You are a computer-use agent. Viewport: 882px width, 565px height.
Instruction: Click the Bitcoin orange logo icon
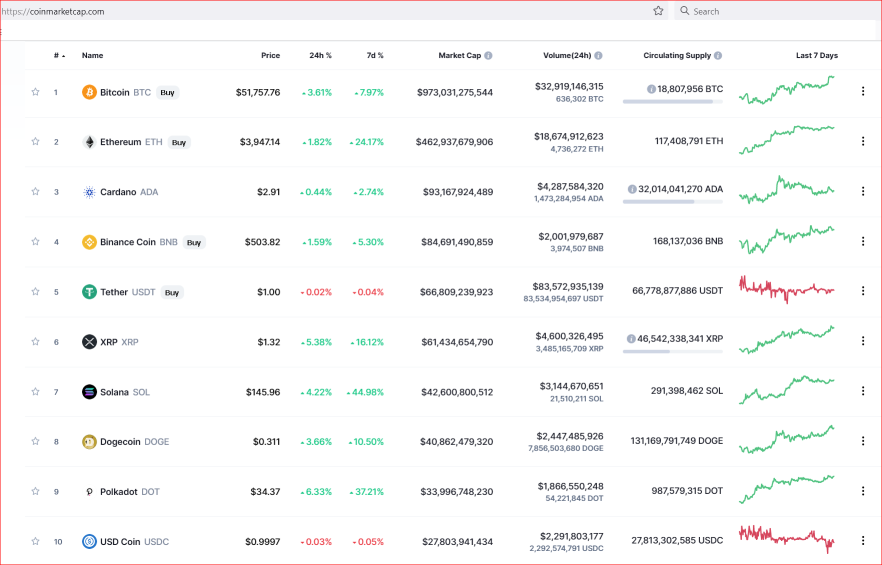[x=89, y=92]
